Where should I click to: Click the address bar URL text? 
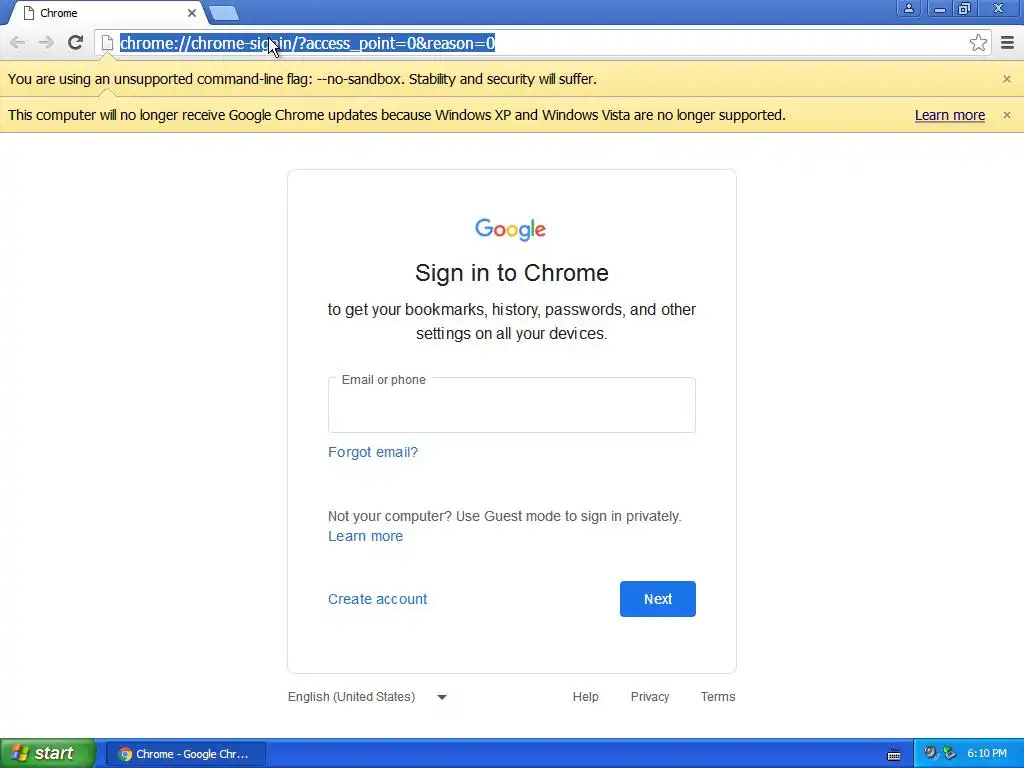[x=308, y=43]
